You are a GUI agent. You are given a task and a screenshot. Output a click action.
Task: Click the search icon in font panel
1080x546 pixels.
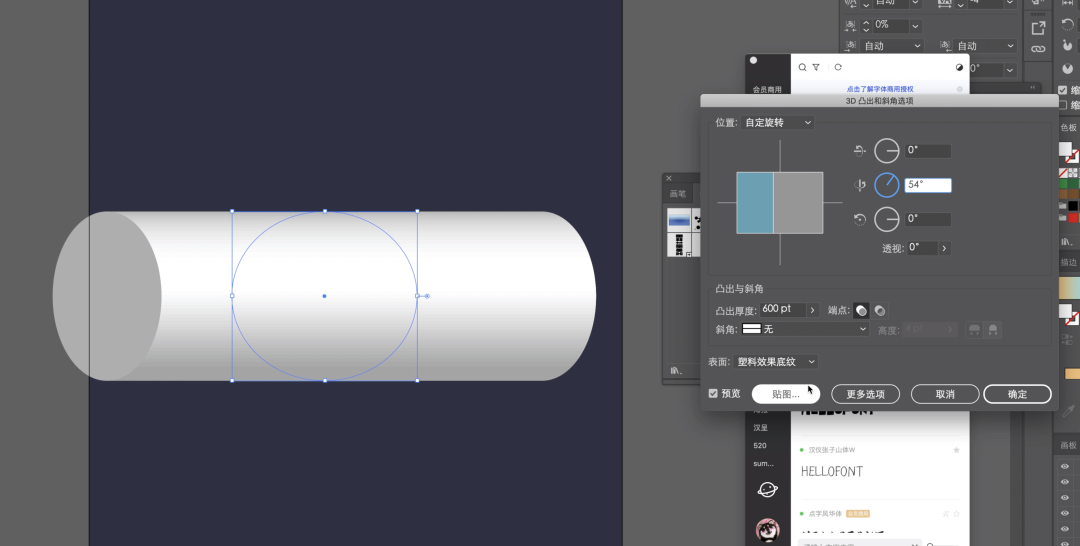tap(802, 67)
